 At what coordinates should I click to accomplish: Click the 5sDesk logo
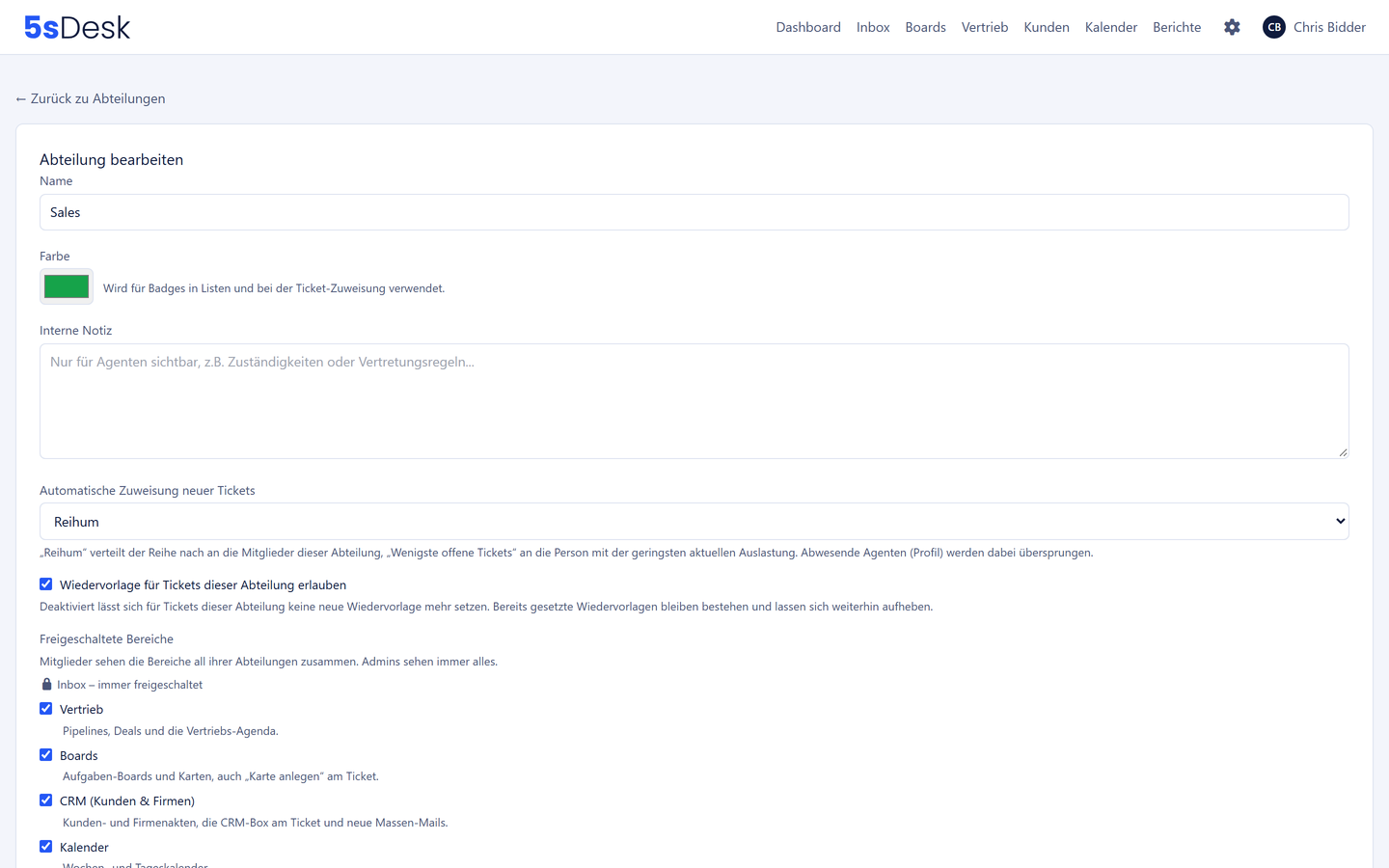pyautogui.click(x=77, y=27)
